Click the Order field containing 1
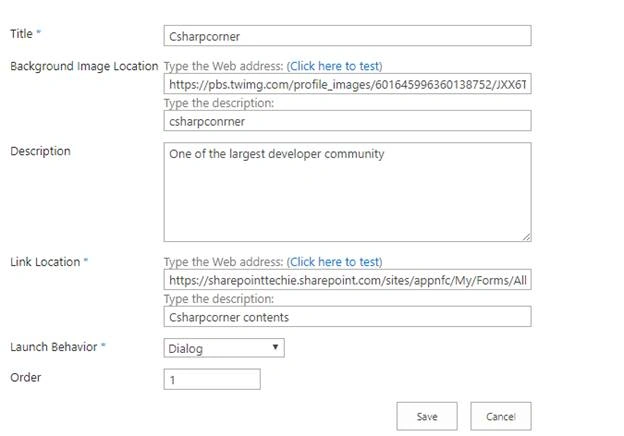 pyautogui.click(x=212, y=379)
